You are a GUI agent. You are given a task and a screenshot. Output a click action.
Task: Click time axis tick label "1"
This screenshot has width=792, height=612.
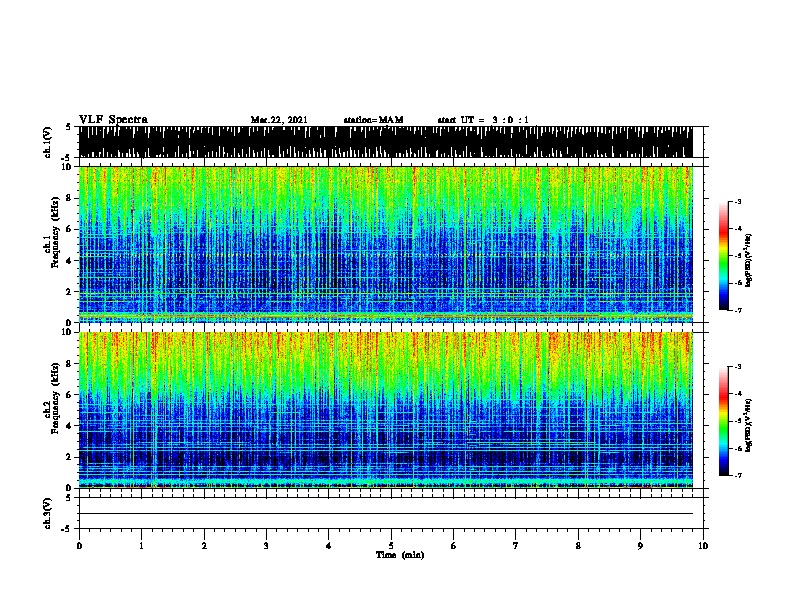pyautogui.click(x=141, y=546)
